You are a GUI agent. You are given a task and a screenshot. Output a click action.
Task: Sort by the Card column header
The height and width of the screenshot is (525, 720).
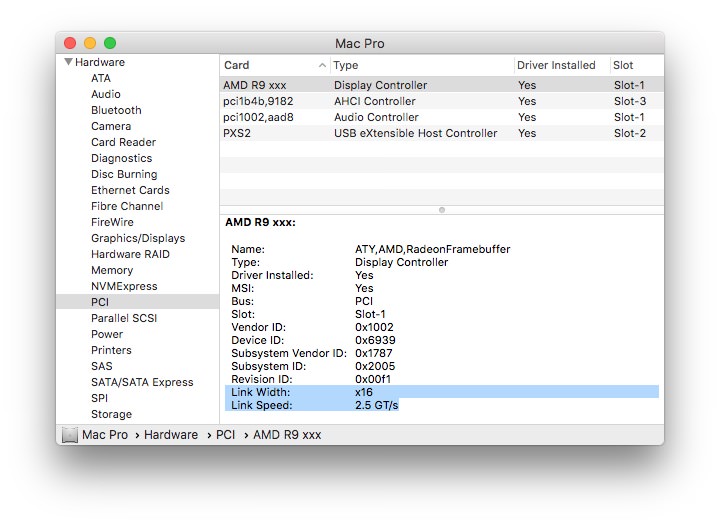[x=236, y=65]
